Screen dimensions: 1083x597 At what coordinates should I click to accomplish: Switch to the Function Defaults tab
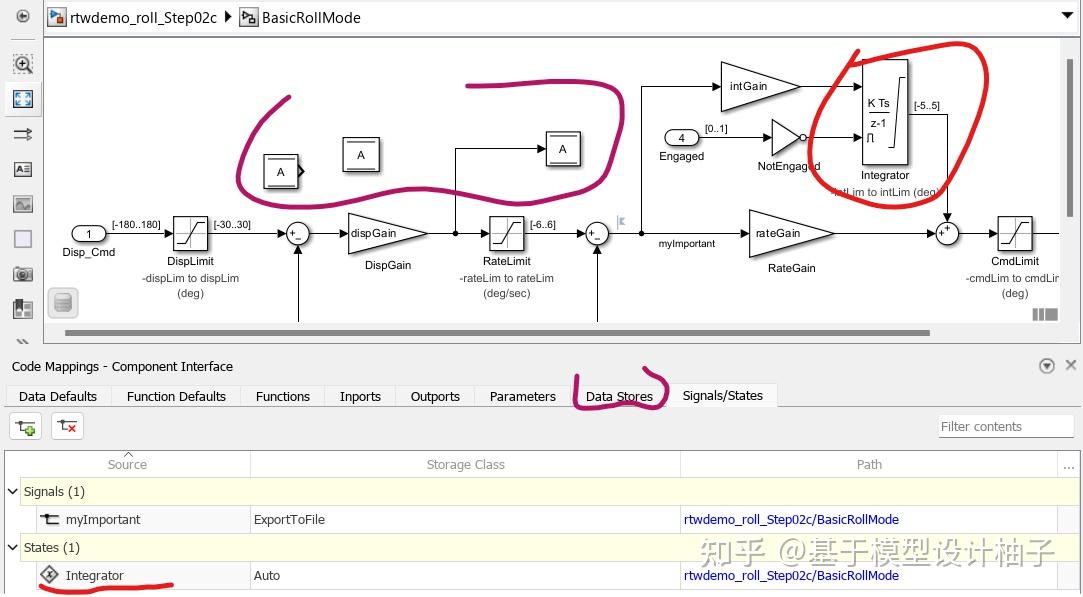click(176, 396)
